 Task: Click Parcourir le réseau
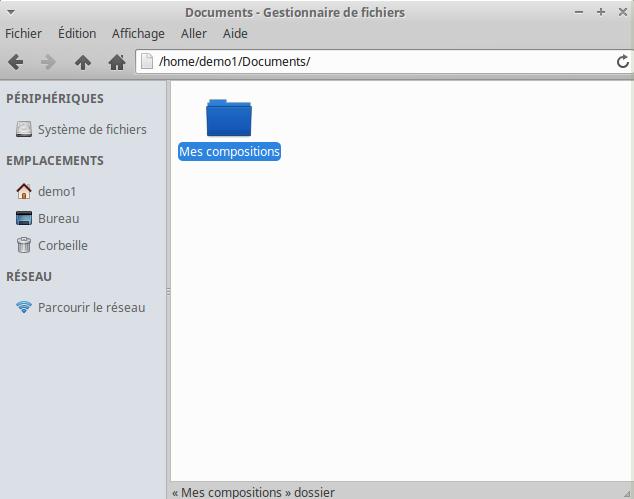pos(91,307)
